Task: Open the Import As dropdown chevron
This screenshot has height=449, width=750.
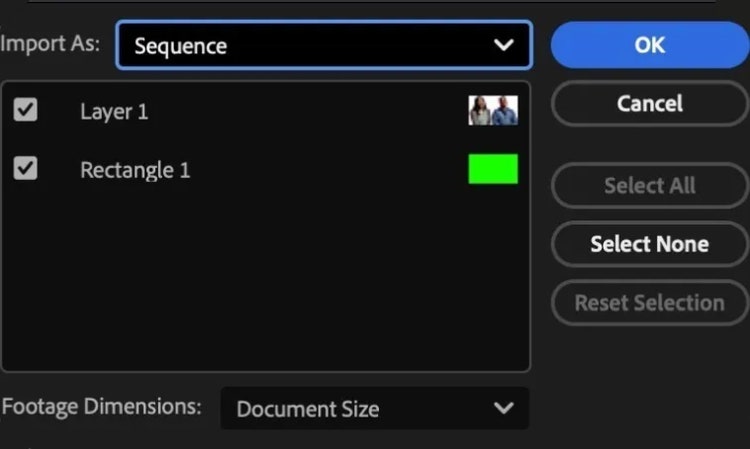Action: (504, 45)
